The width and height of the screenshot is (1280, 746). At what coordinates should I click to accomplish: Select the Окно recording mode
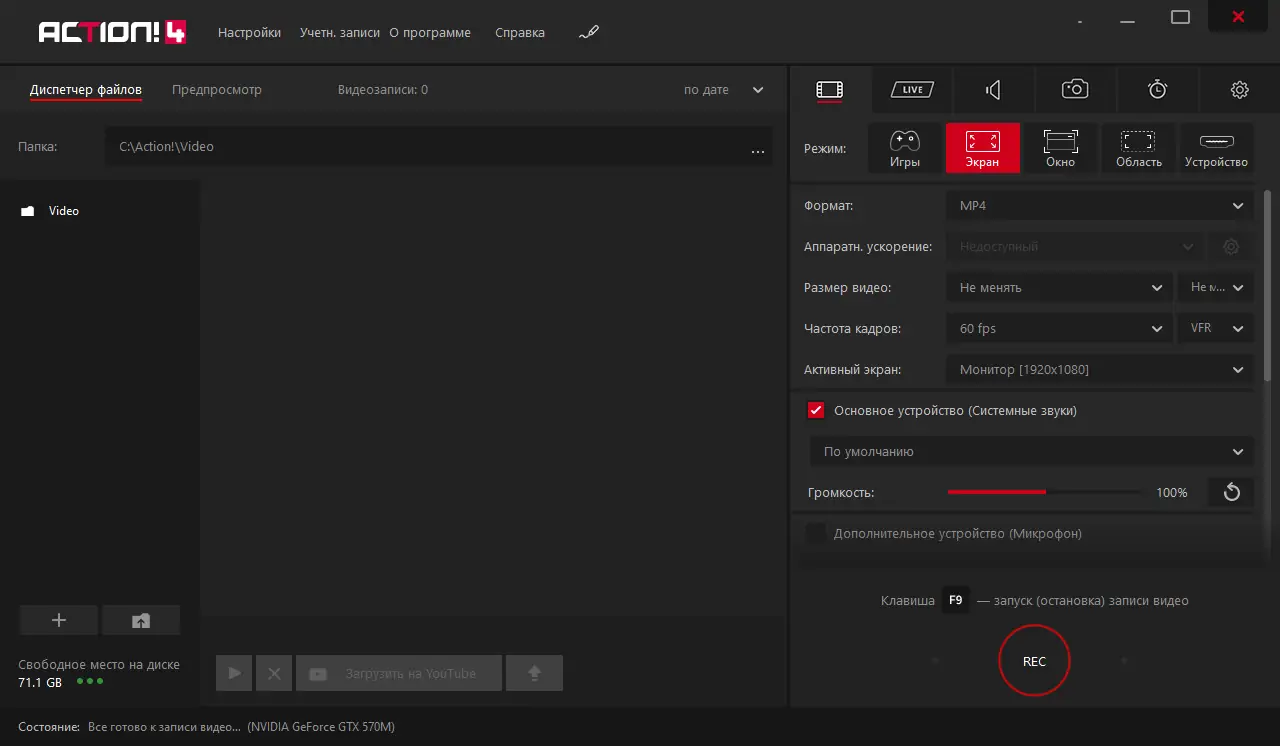click(1060, 148)
